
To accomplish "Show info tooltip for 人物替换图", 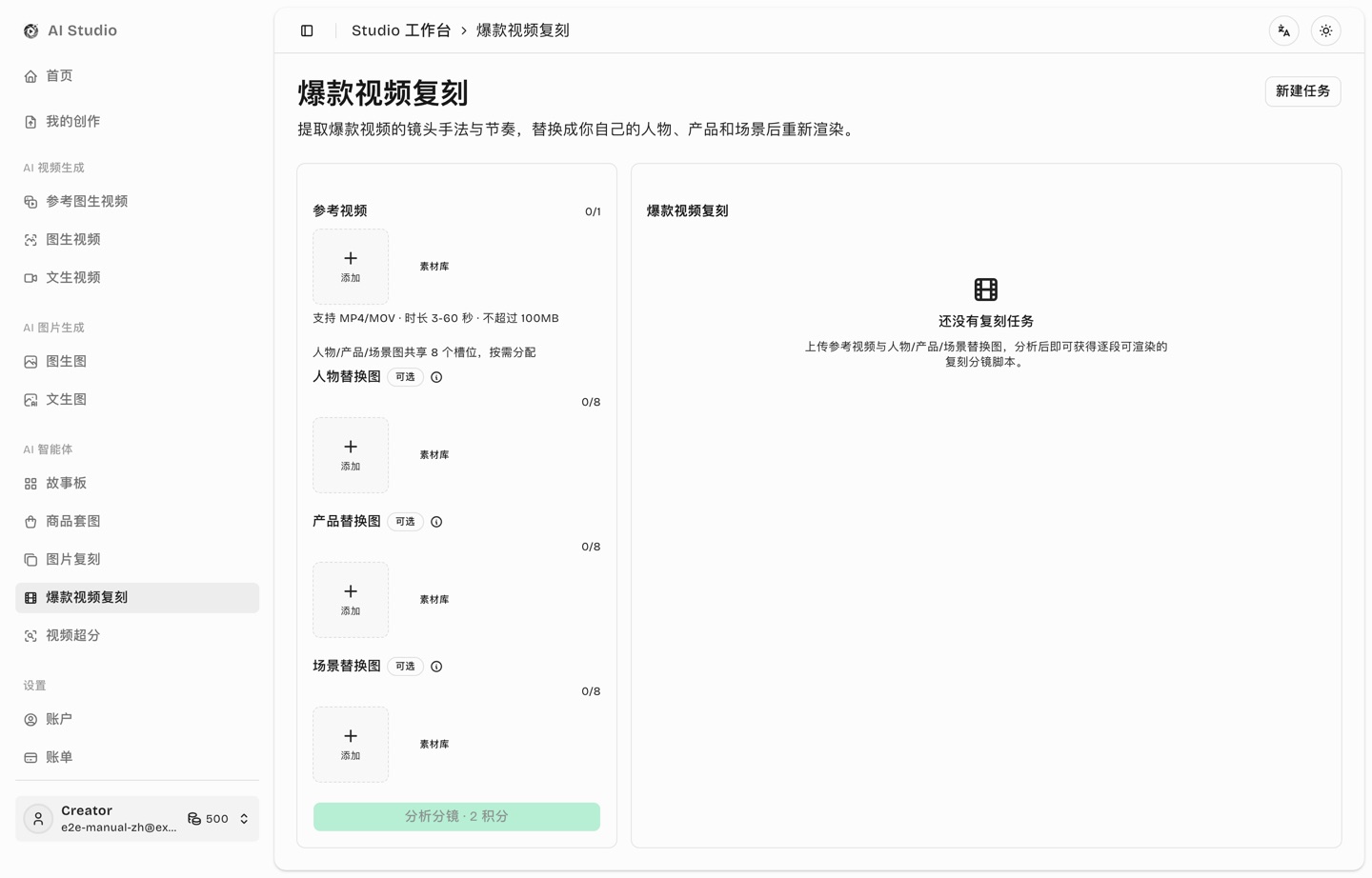I will point(436,377).
